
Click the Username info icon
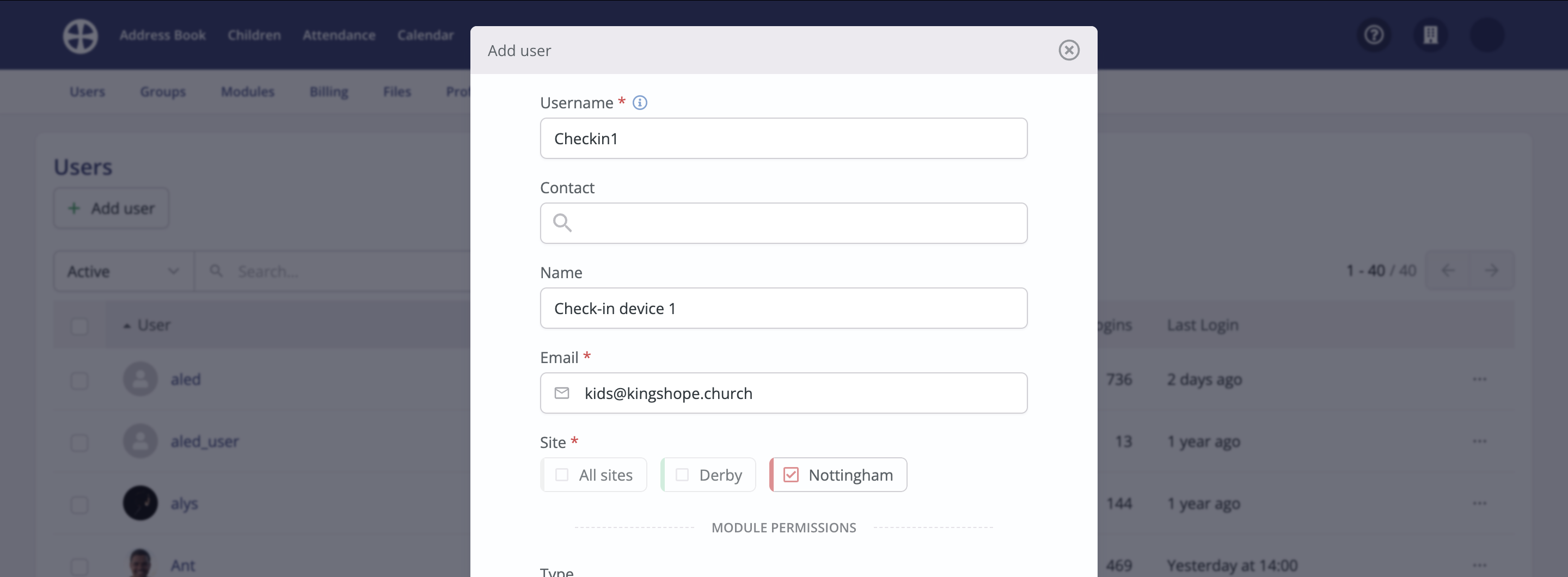[x=639, y=102]
